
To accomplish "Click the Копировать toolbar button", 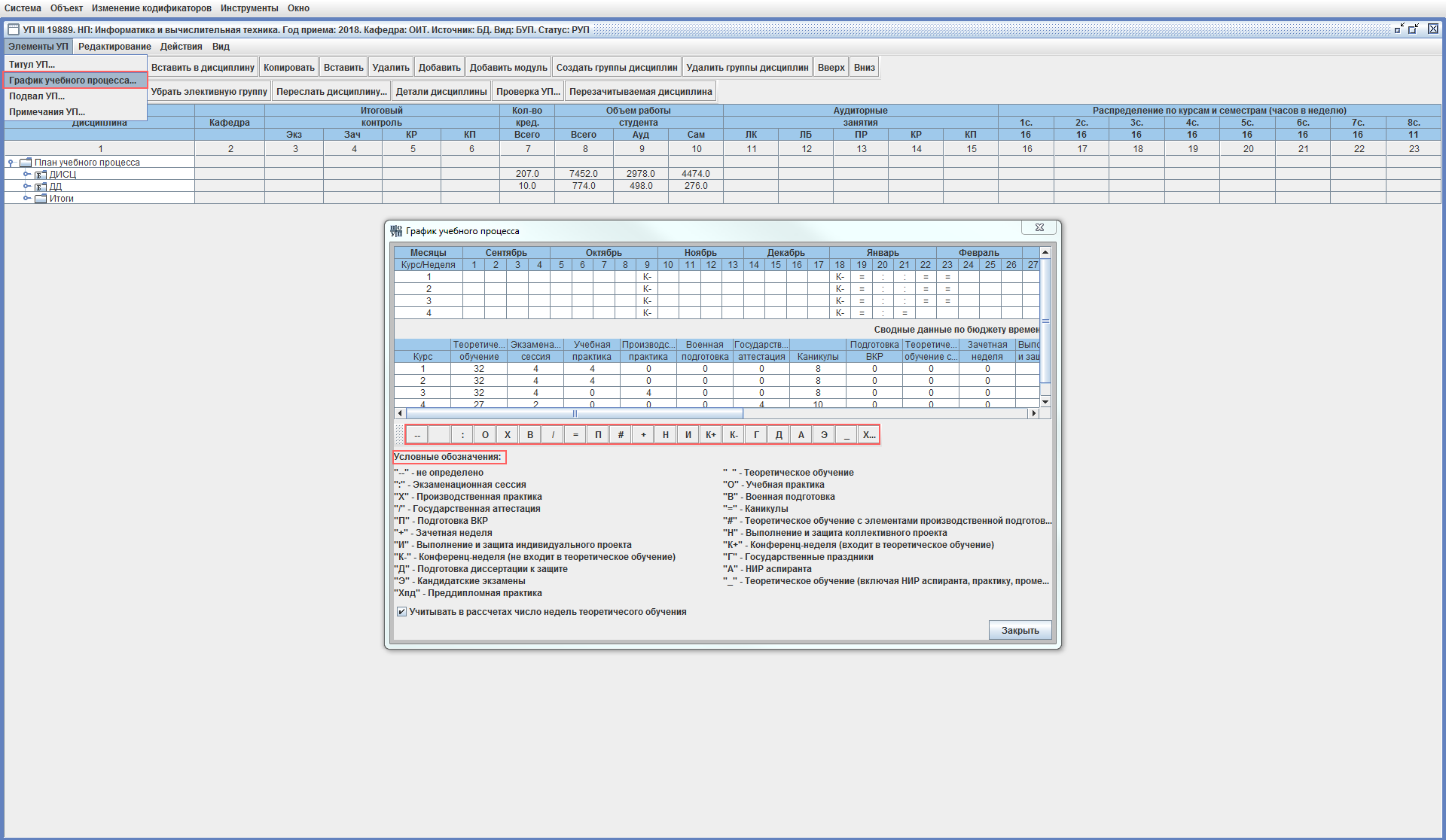I will [289, 68].
